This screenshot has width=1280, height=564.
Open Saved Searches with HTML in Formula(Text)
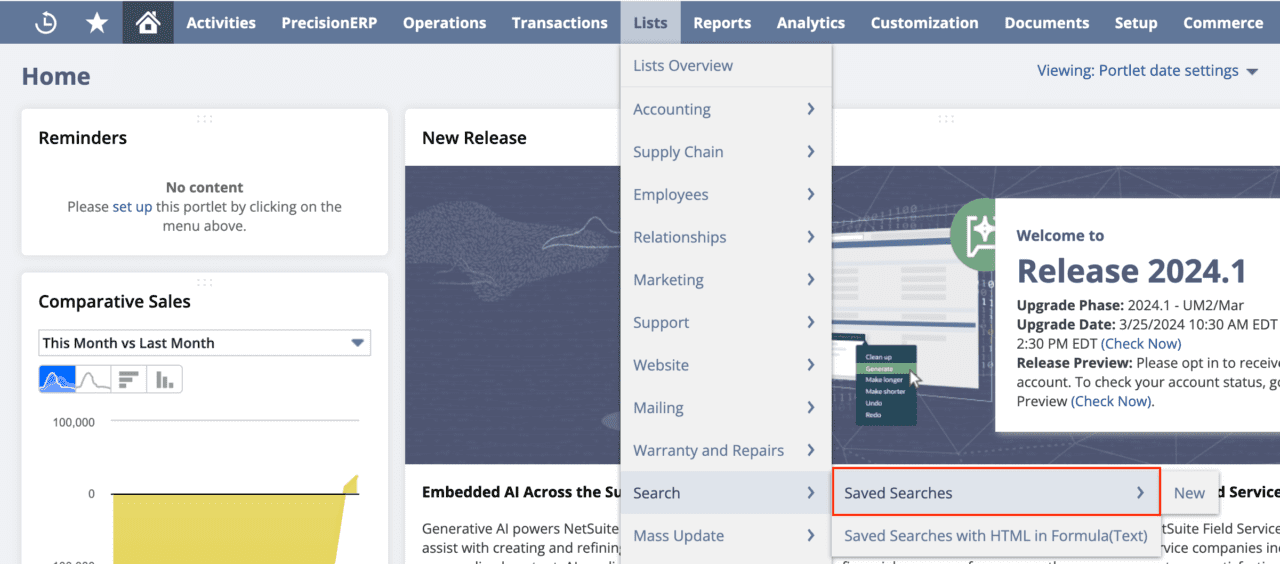(x=996, y=535)
